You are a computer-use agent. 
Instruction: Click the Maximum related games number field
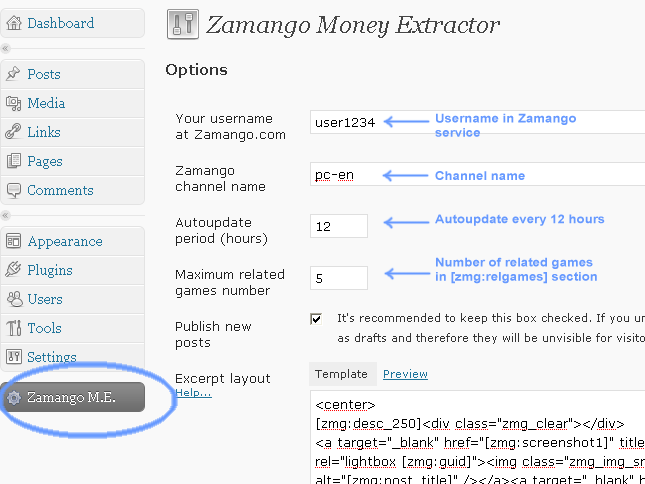(339, 278)
